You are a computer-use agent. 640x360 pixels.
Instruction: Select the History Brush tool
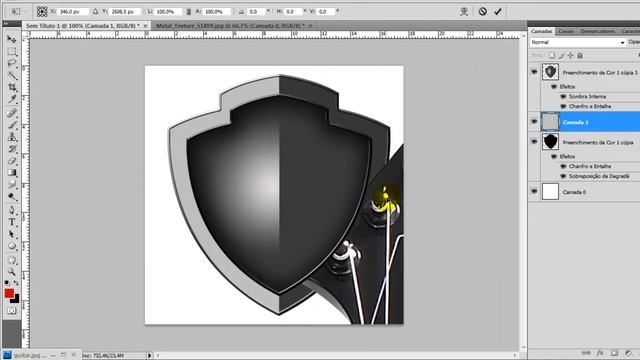click(x=12, y=149)
